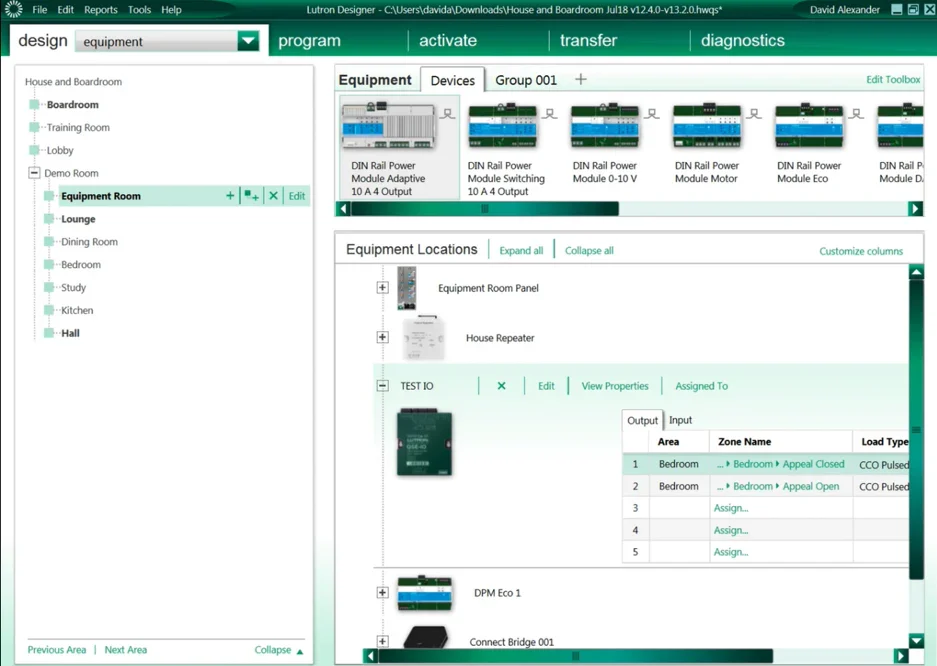Image resolution: width=937 pixels, height=666 pixels.
Task: Collapse the TEST IO row
Action: pos(382,386)
